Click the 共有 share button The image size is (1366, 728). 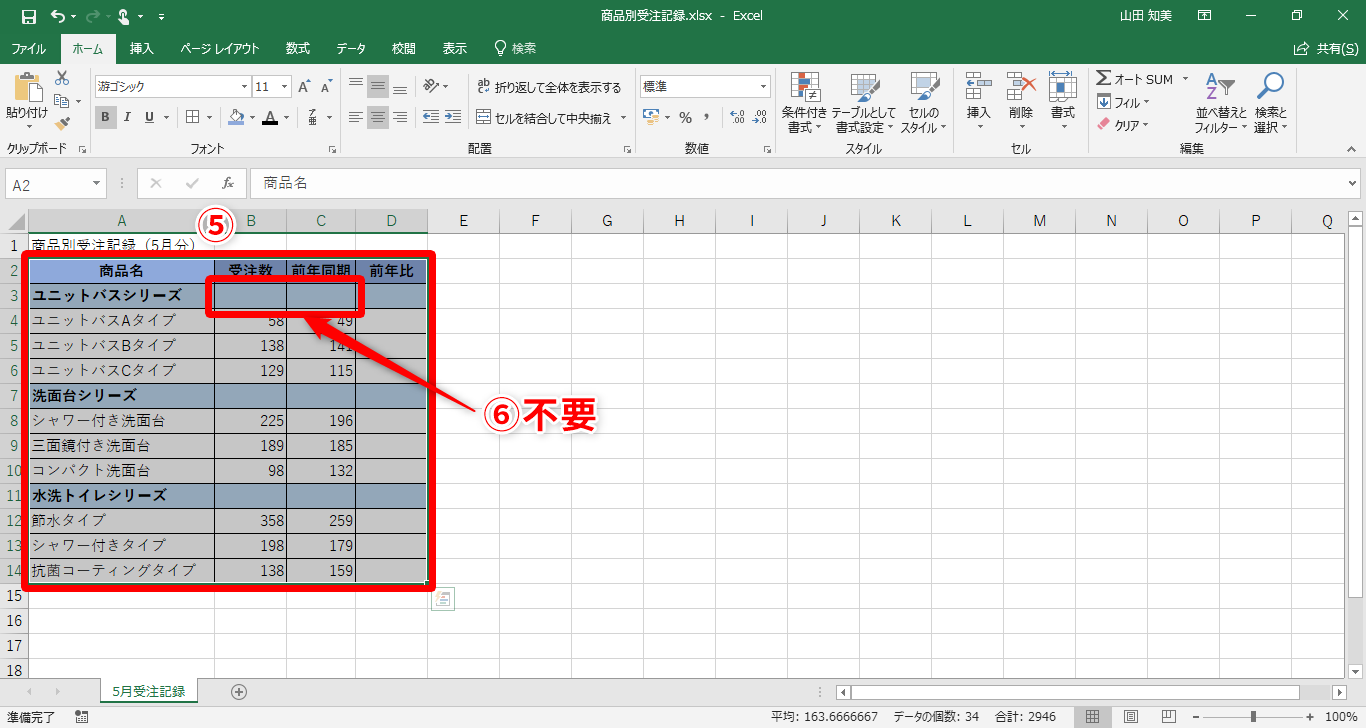coord(1326,48)
